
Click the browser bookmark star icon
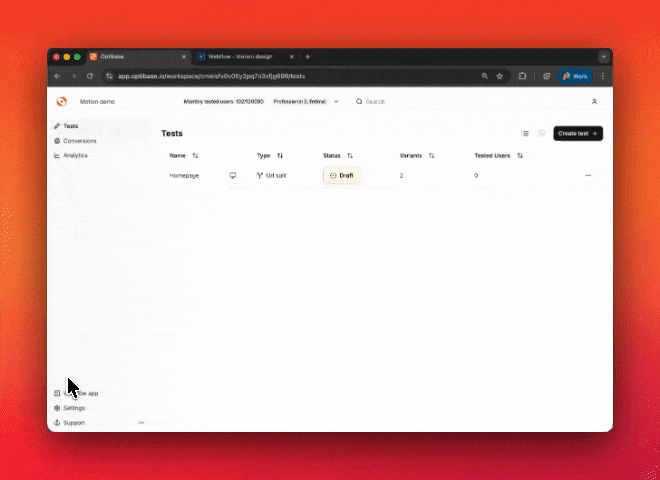point(500,76)
